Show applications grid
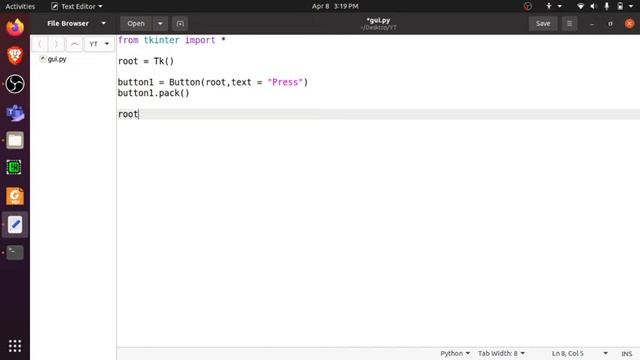The height and width of the screenshot is (360, 640). tap(15, 346)
